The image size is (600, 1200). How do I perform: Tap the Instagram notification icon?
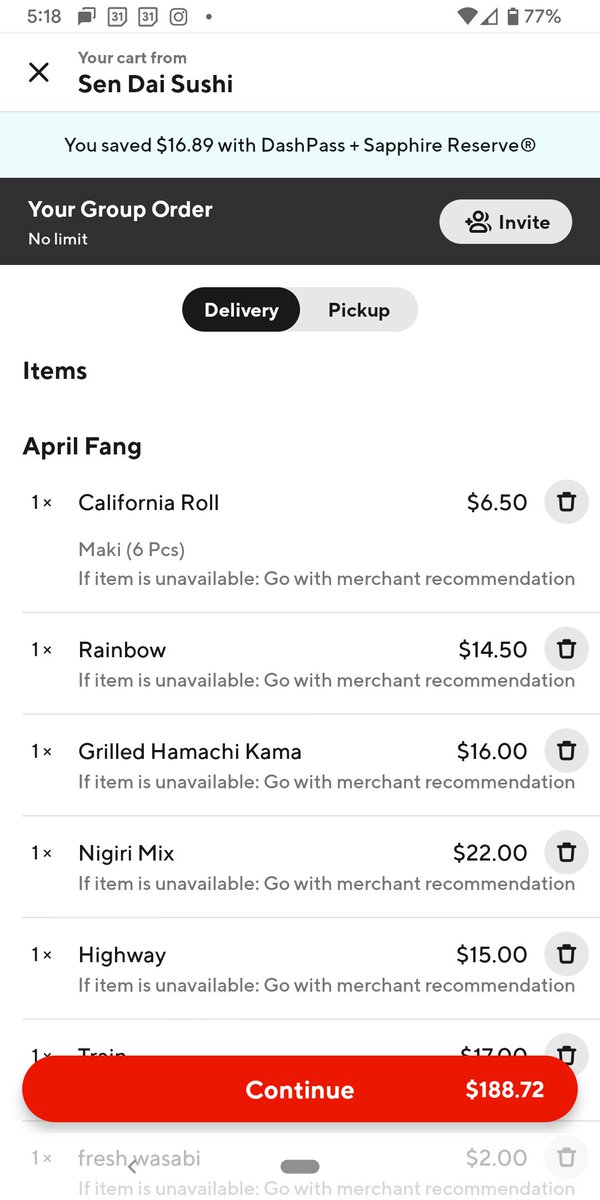[178, 17]
